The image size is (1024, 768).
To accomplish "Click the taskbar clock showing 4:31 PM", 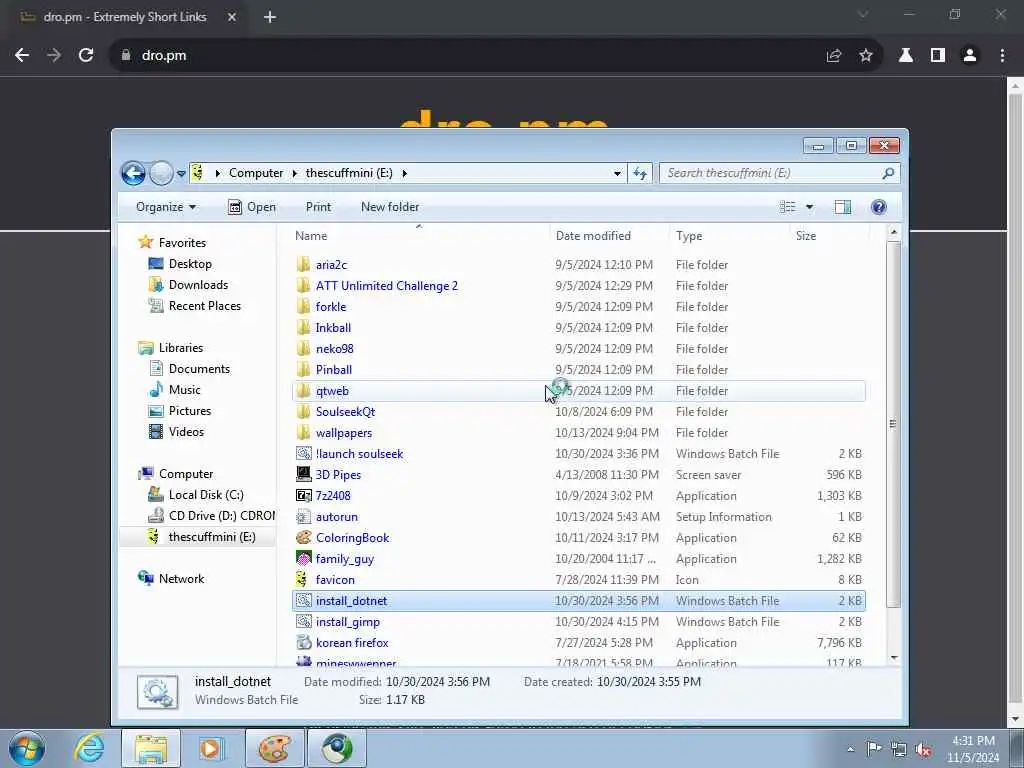I will point(973,749).
